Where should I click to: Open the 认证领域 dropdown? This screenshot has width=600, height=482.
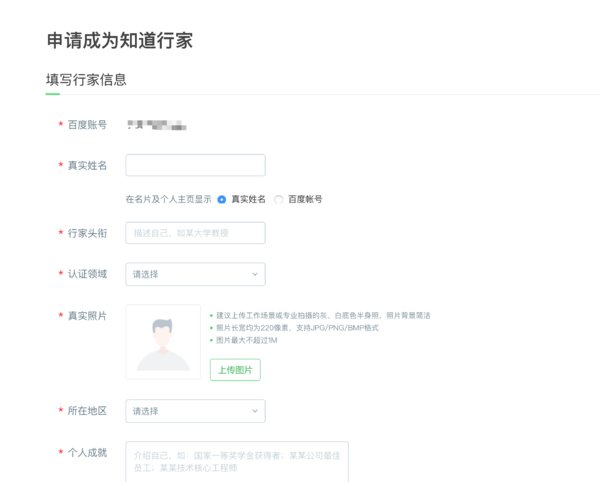[195, 274]
